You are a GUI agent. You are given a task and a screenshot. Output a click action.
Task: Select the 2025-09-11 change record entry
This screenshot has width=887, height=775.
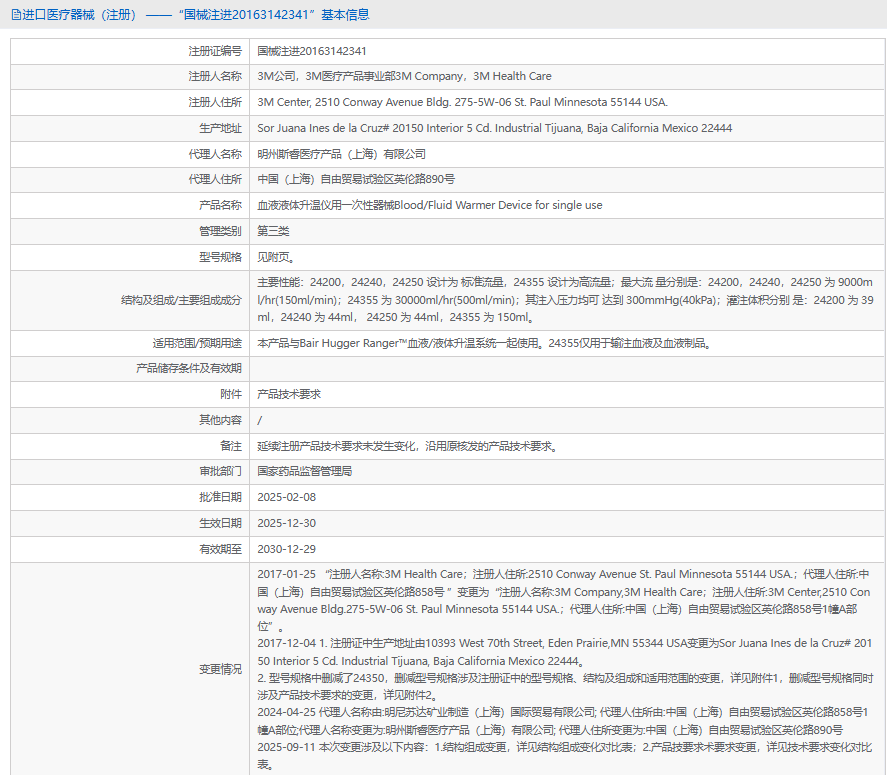point(565,756)
